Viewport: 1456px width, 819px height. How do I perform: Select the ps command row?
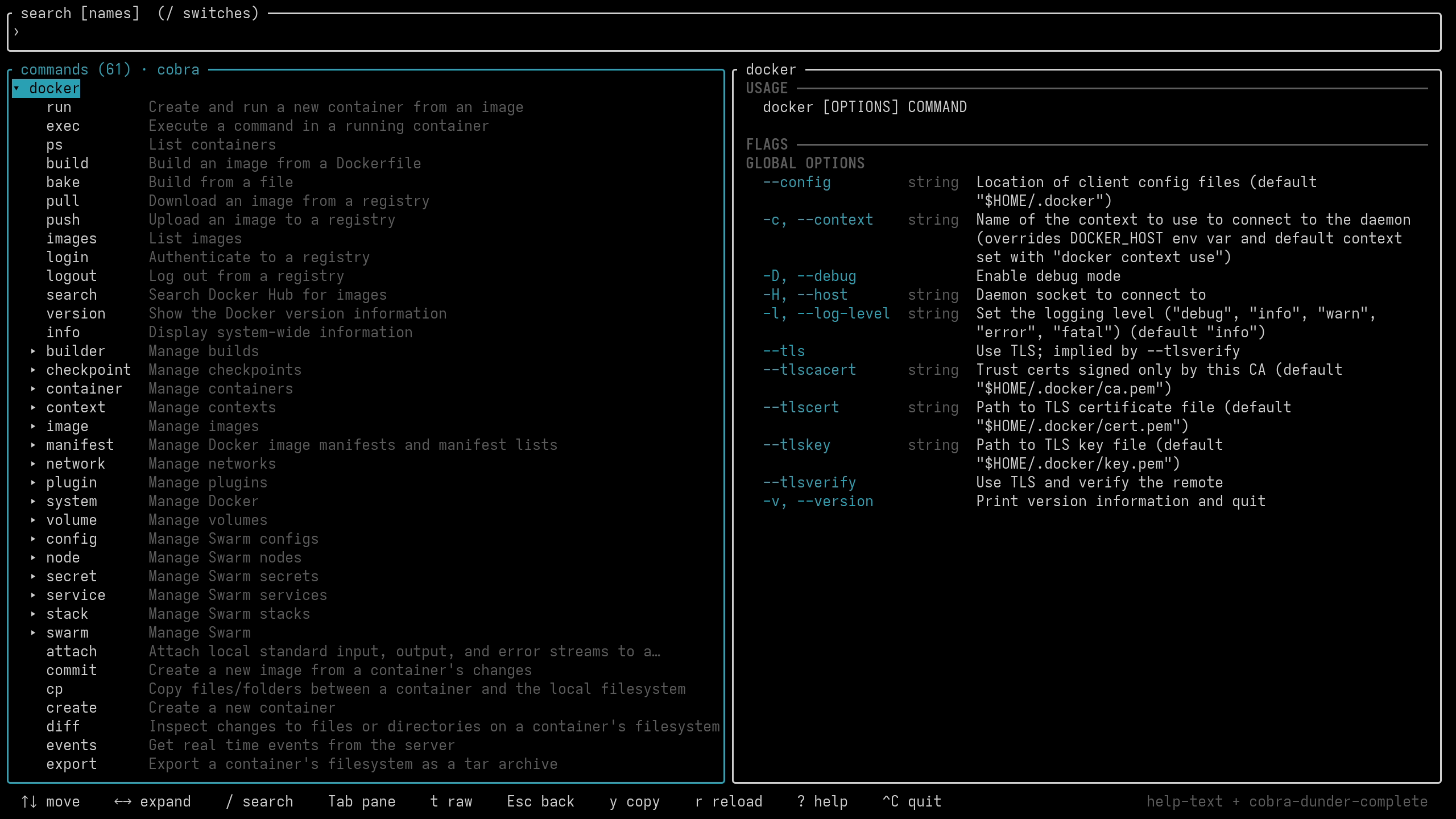[367, 145]
